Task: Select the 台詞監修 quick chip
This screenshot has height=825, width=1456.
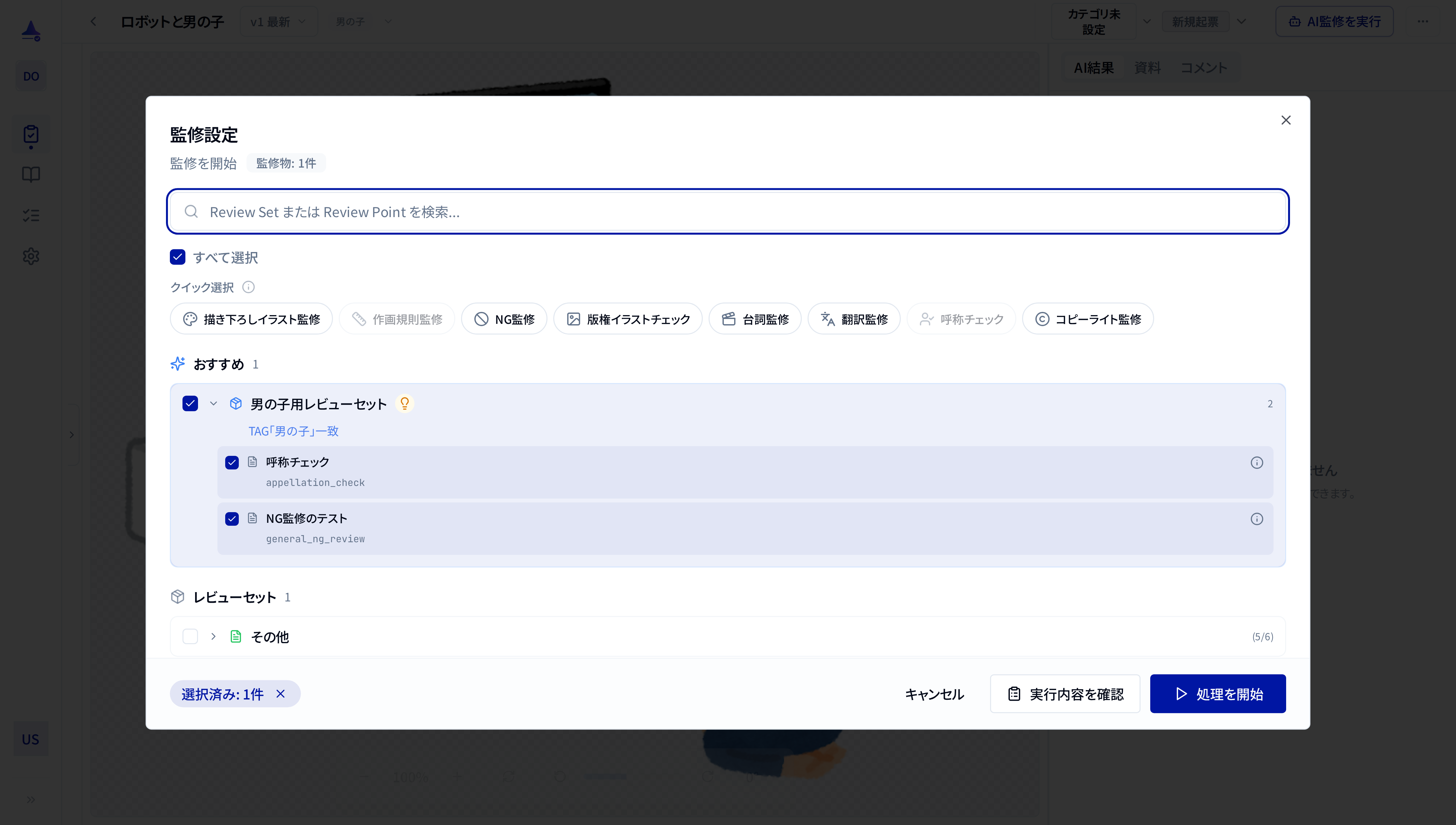Action: coord(755,319)
